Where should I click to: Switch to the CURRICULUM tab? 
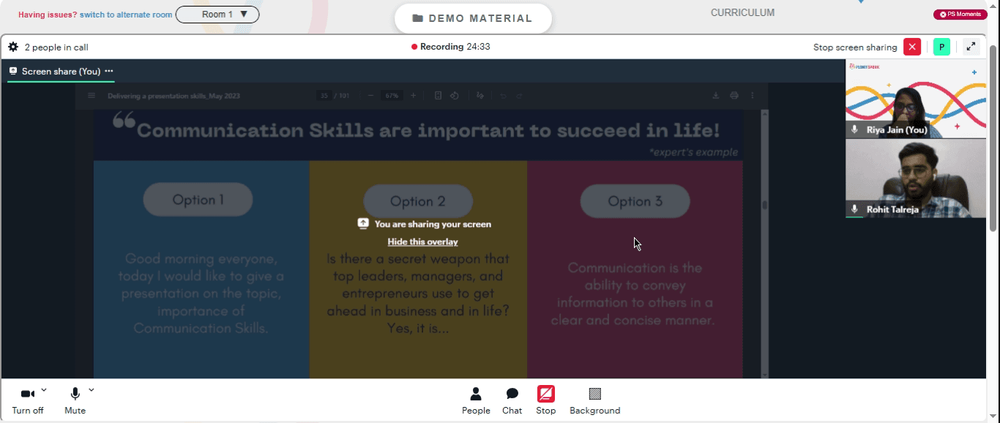[x=742, y=13]
